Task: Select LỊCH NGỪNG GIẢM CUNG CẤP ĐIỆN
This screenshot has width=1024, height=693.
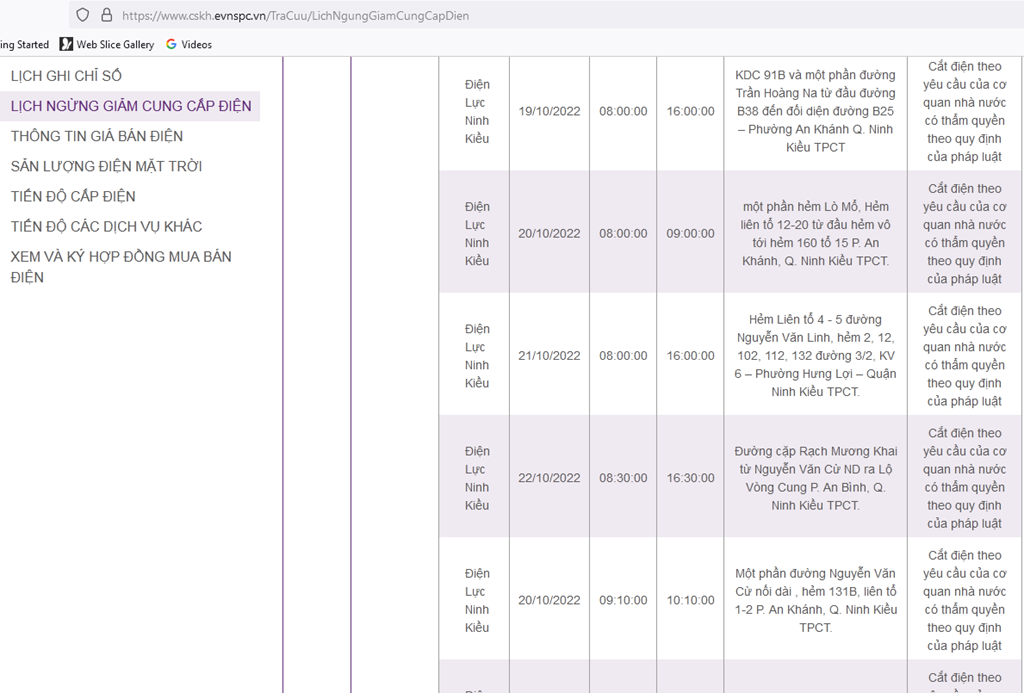Action: pyautogui.click(x=131, y=106)
